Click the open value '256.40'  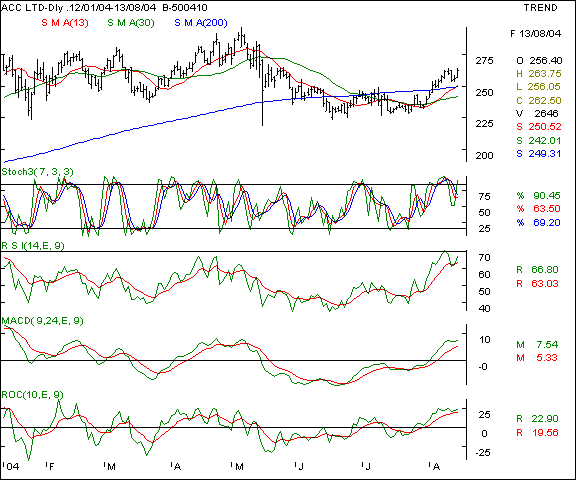[545, 60]
